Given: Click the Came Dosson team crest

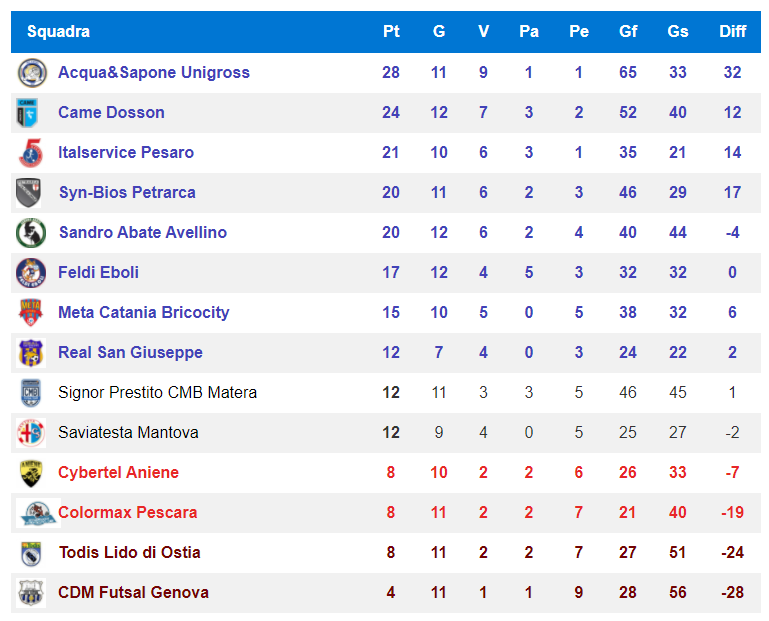Looking at the screenshot, I should tap(27, 113).
